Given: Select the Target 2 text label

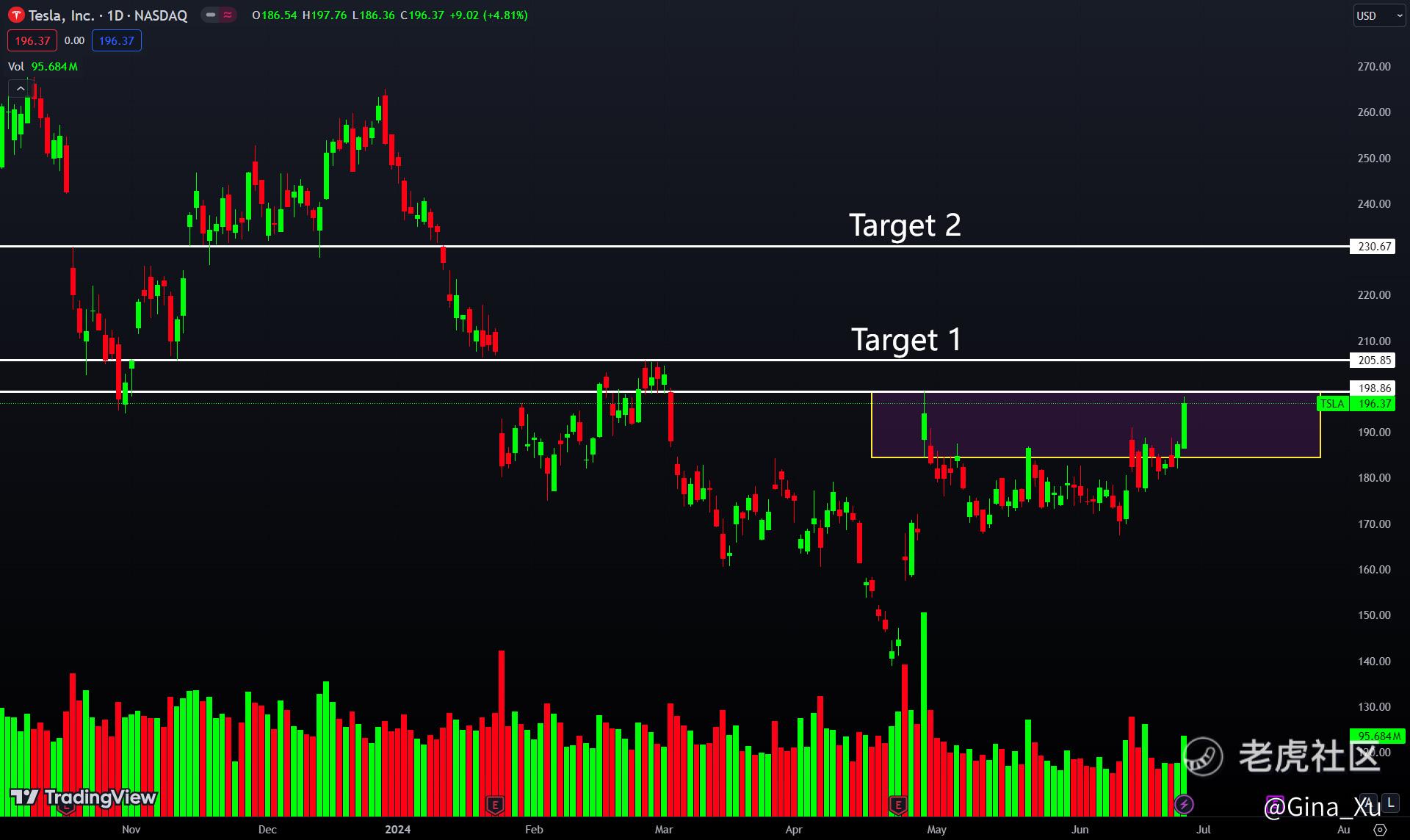Looking at the screenshot, I should (x=905, y=225).
